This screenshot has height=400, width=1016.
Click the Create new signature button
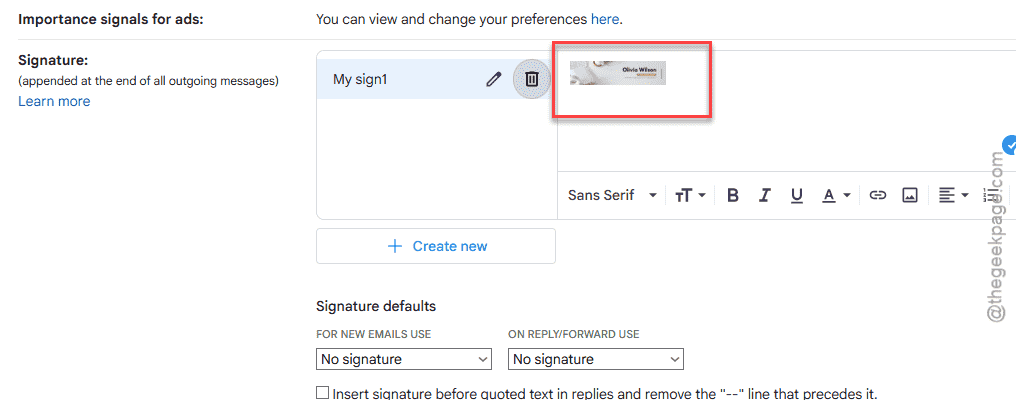(435, 246)
